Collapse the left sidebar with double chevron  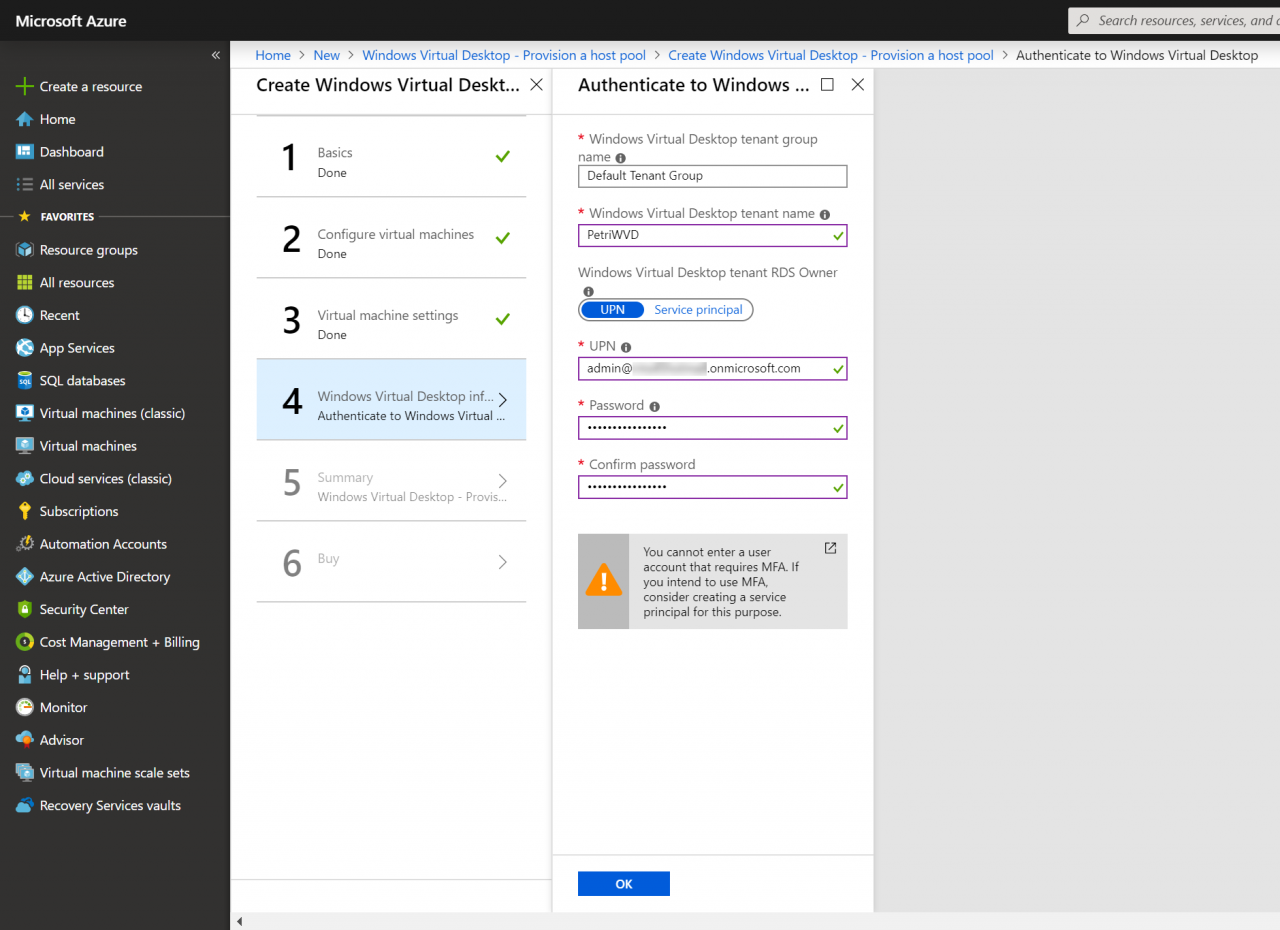click(x=216, y=55)
